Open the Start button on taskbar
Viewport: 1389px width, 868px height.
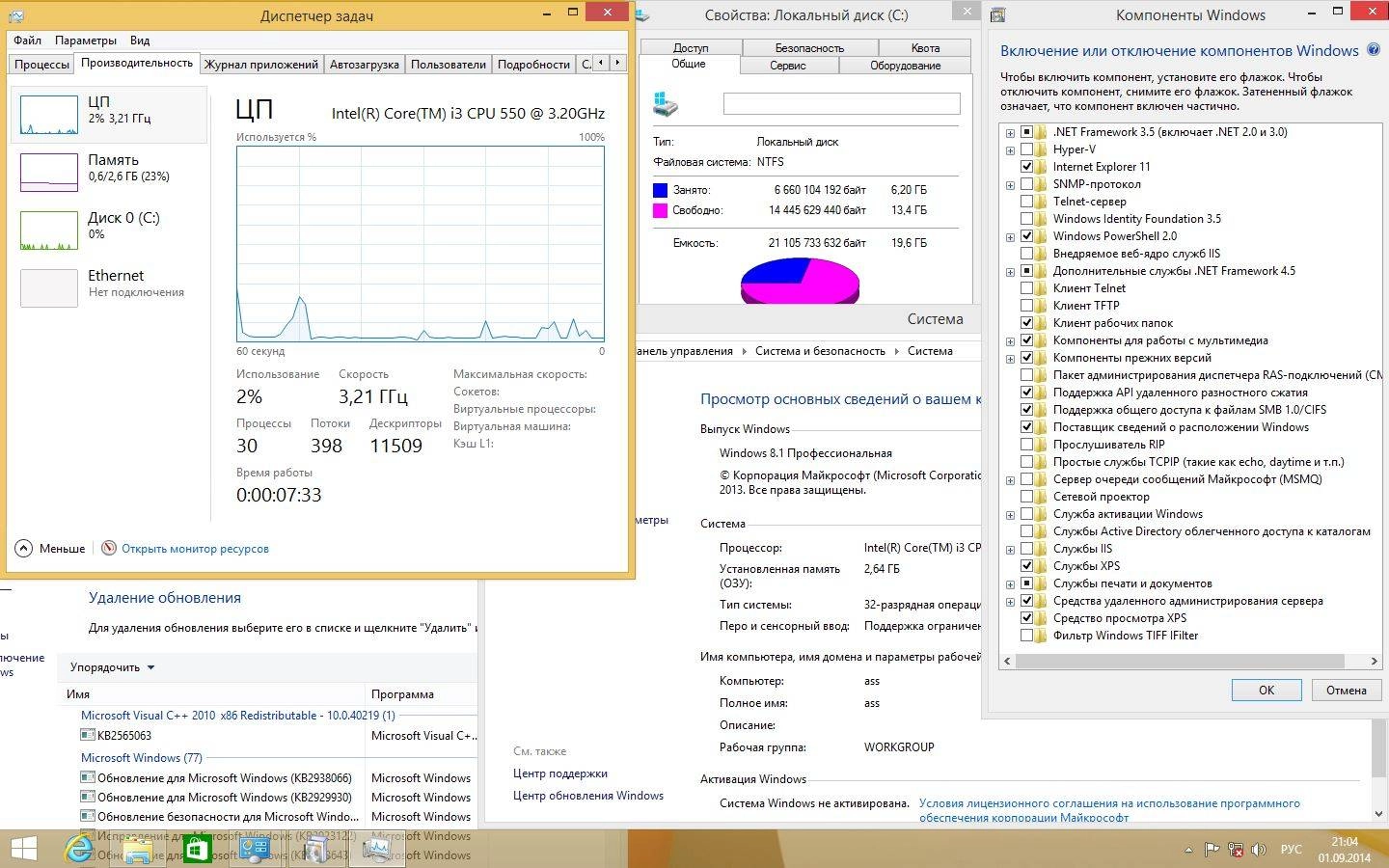23,849
